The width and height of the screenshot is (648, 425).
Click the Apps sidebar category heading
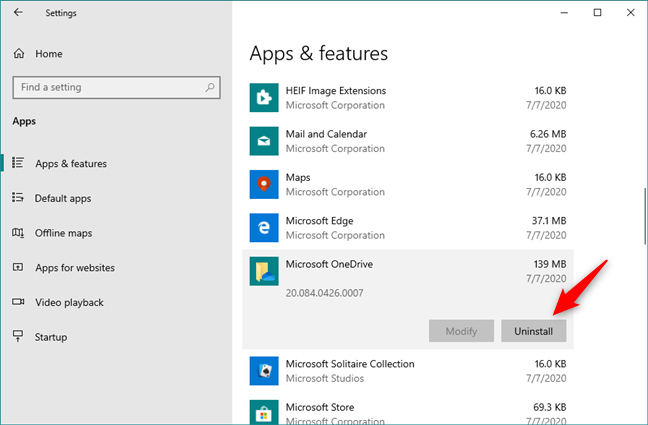(24, 121)
